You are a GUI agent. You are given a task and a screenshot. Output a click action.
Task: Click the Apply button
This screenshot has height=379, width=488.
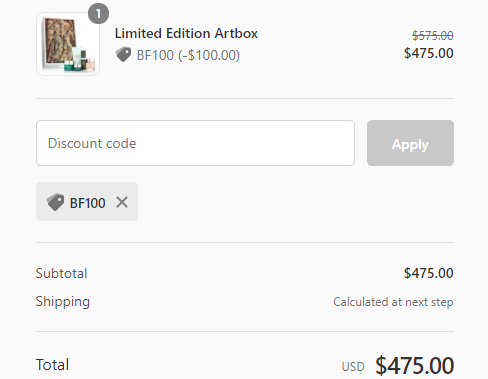click(x=410, y=143)
